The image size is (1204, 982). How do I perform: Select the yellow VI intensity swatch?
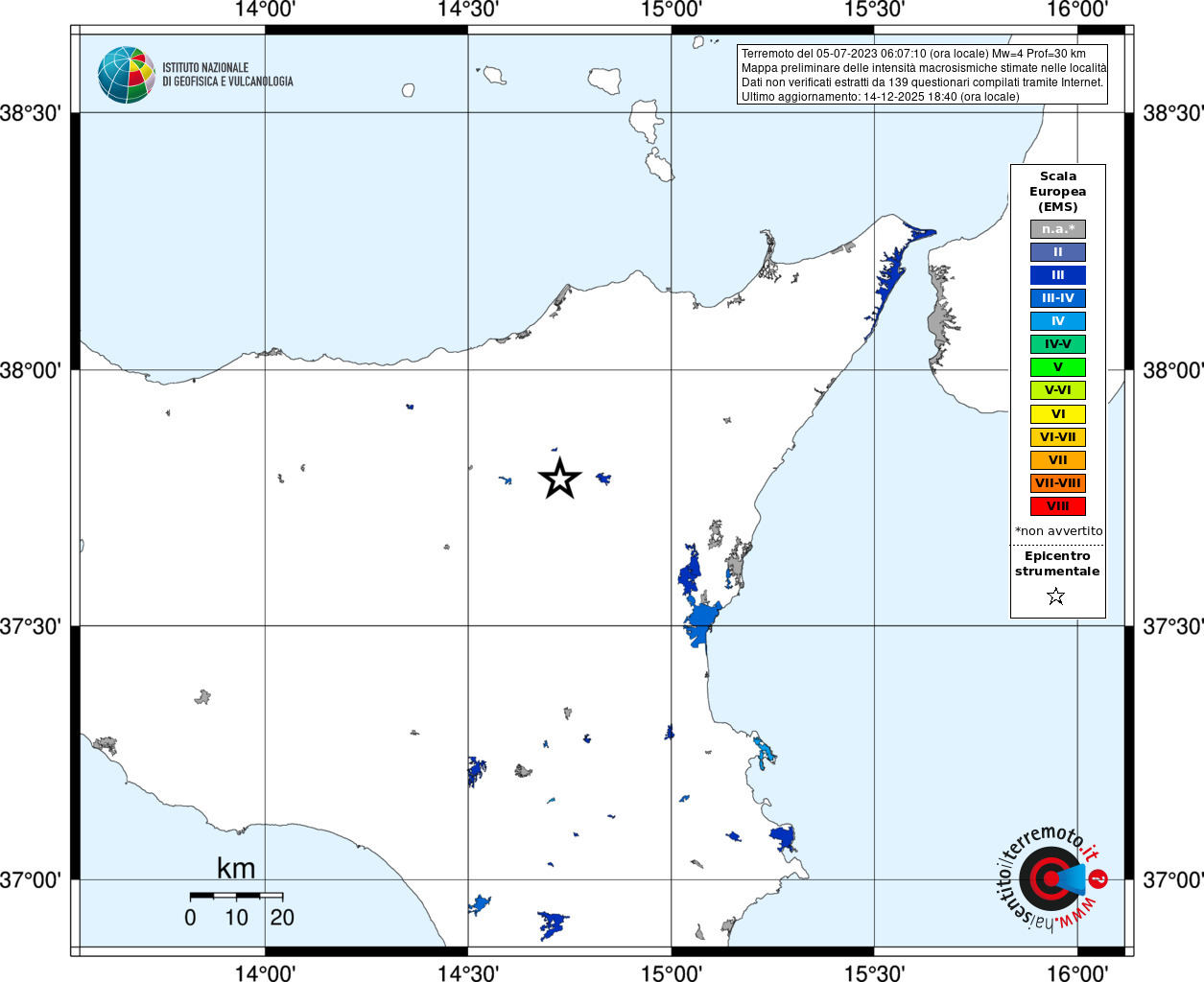[x=1058, y=414]
